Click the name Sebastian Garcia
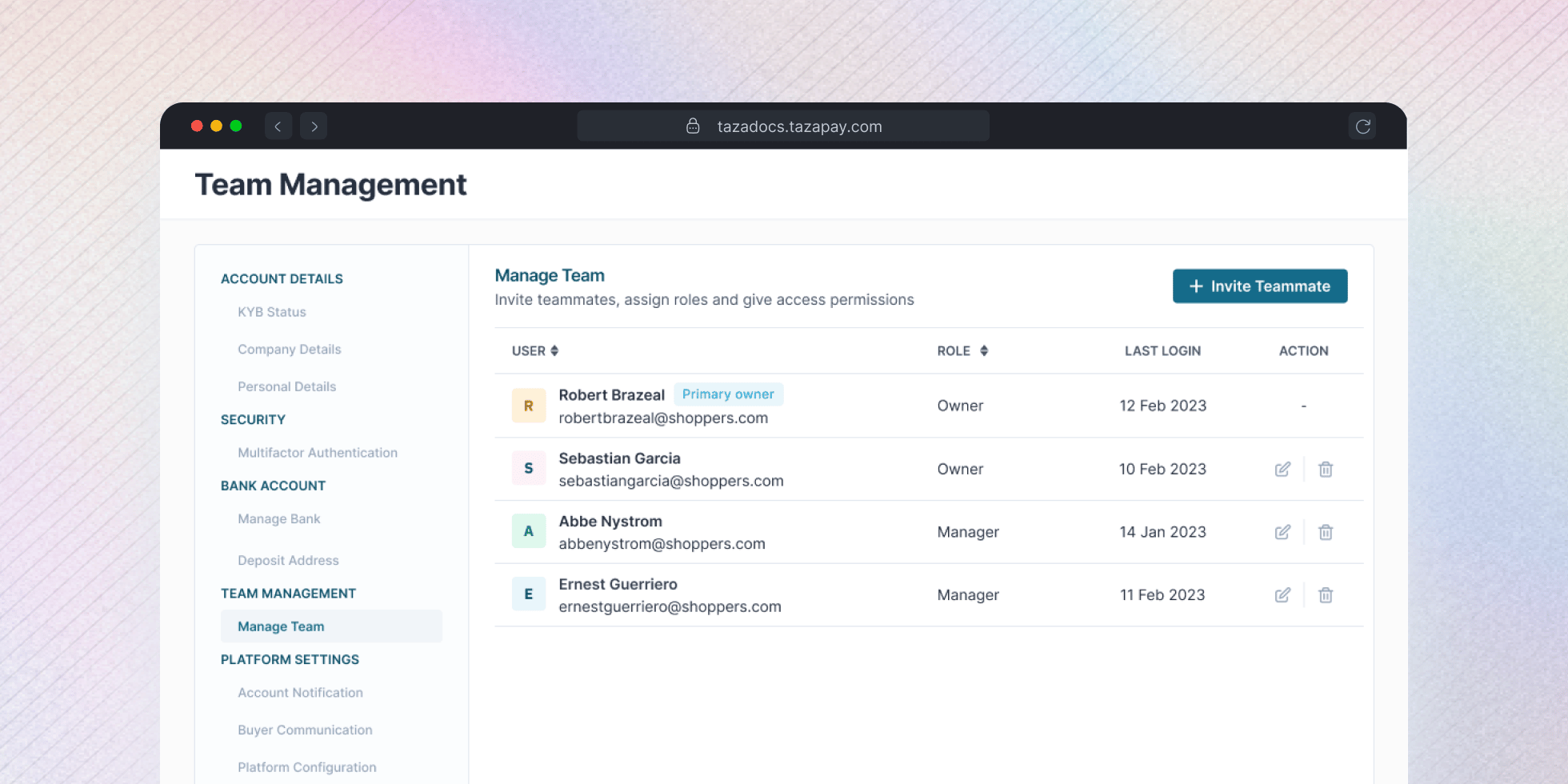 coord(619,458)
